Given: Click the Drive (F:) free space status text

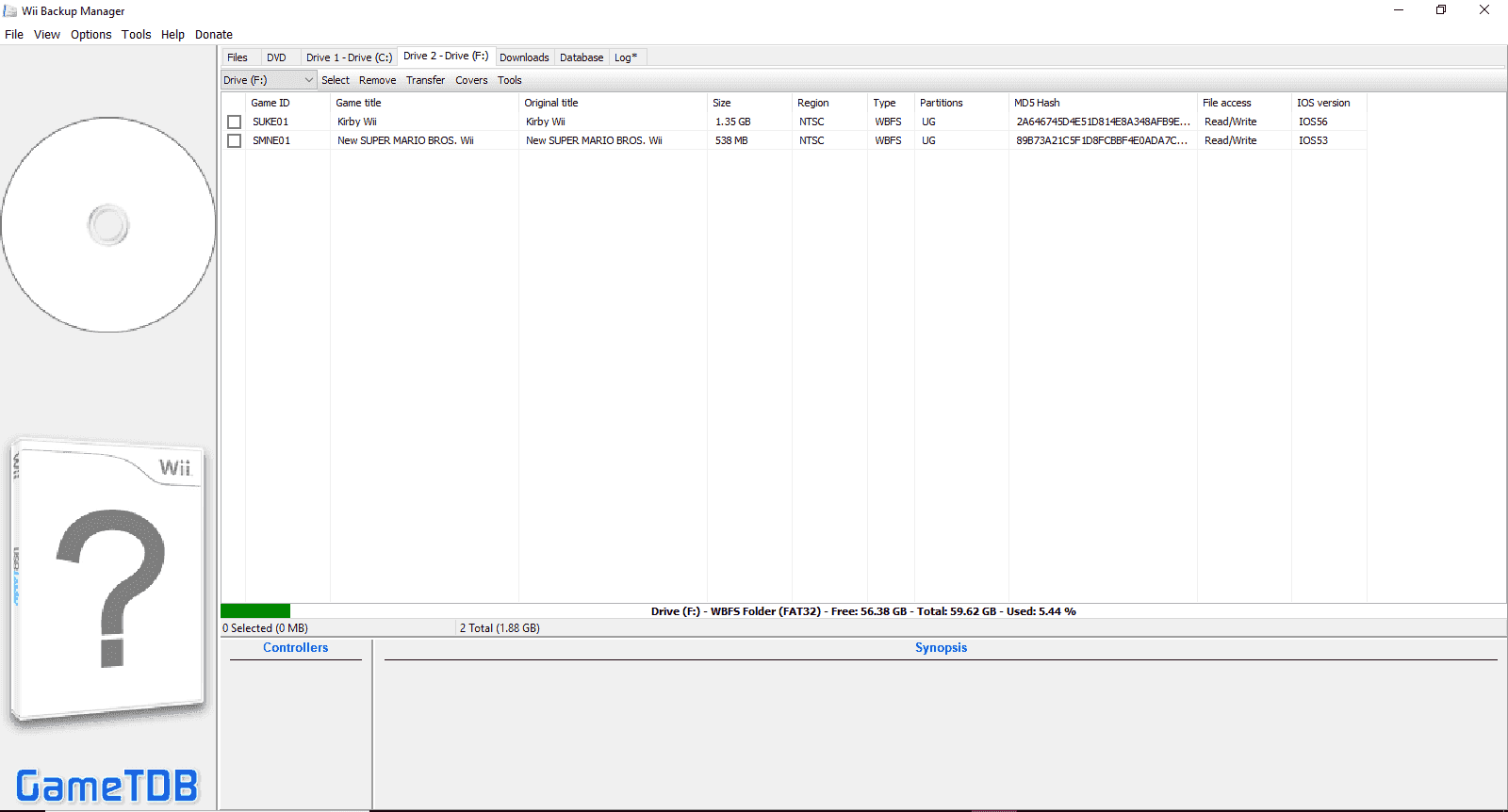Looking at the screenshot, I should click(863, 611).
